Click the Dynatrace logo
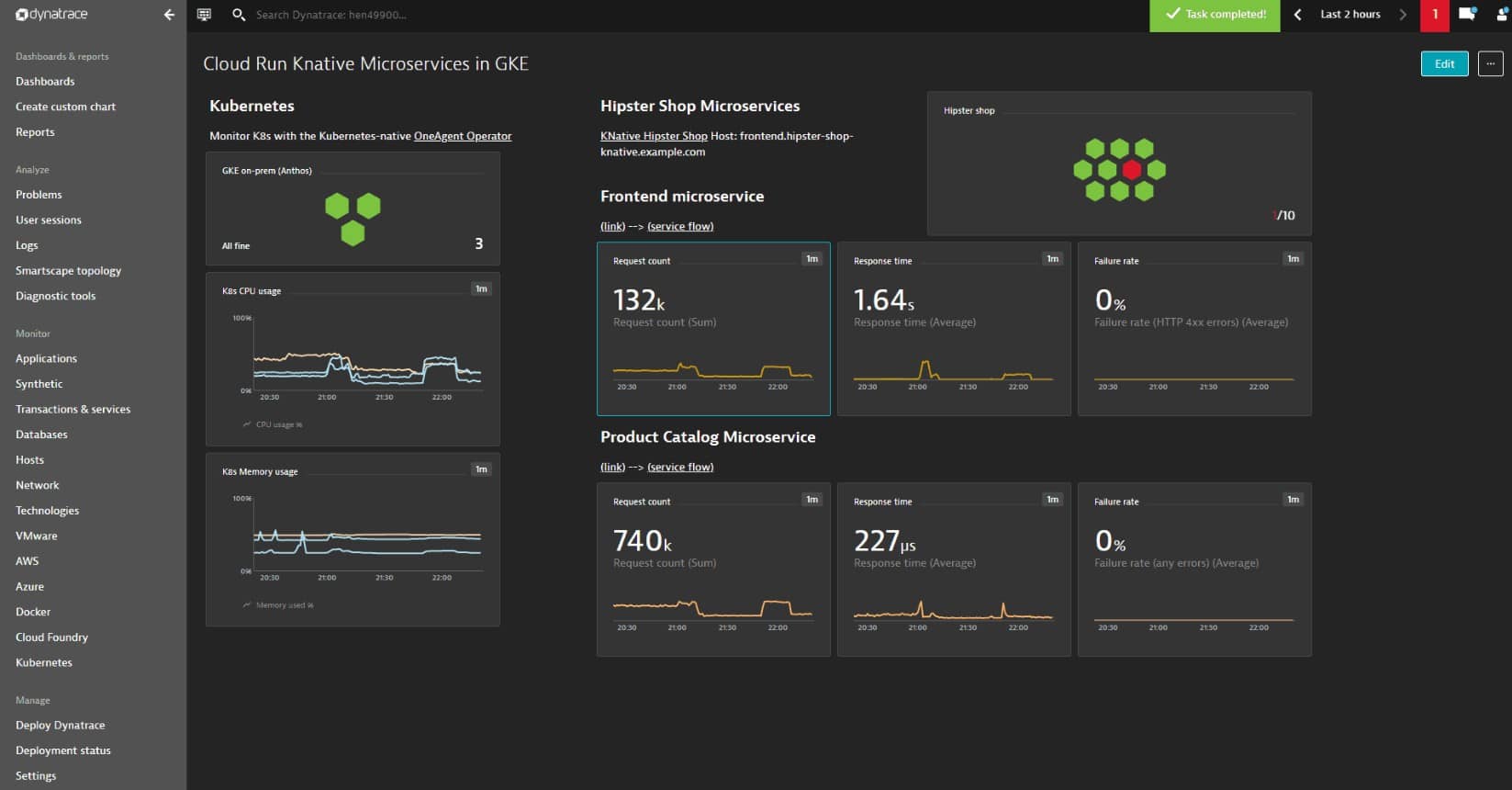This screenshot has width=1512, height=790. coord(51,15)
